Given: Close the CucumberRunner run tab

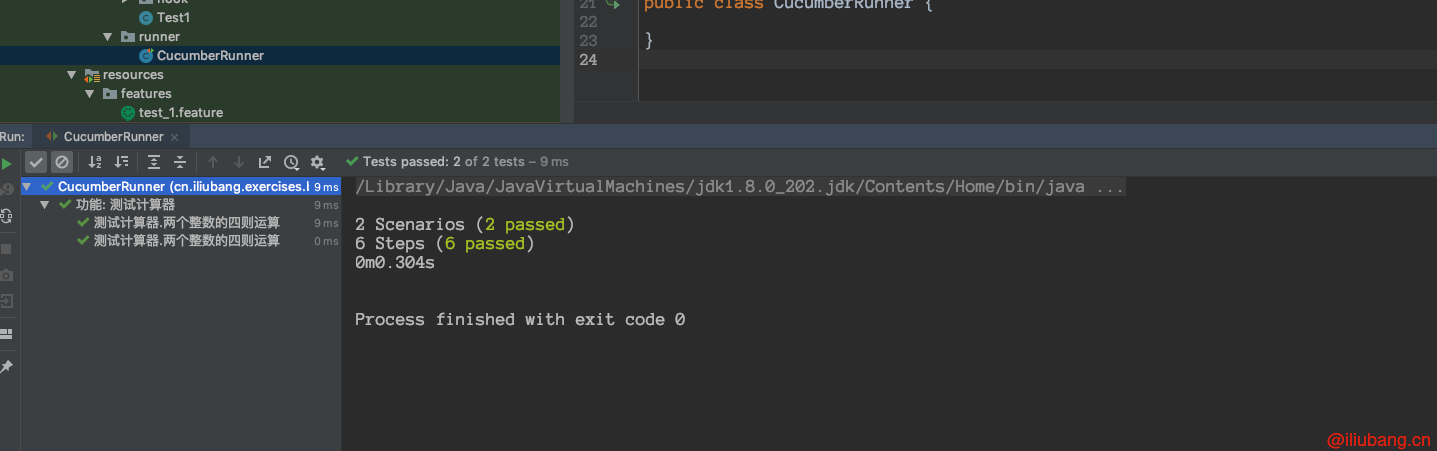Looking at the screenshot, I should pyautogui.click(x=174, y=137).
